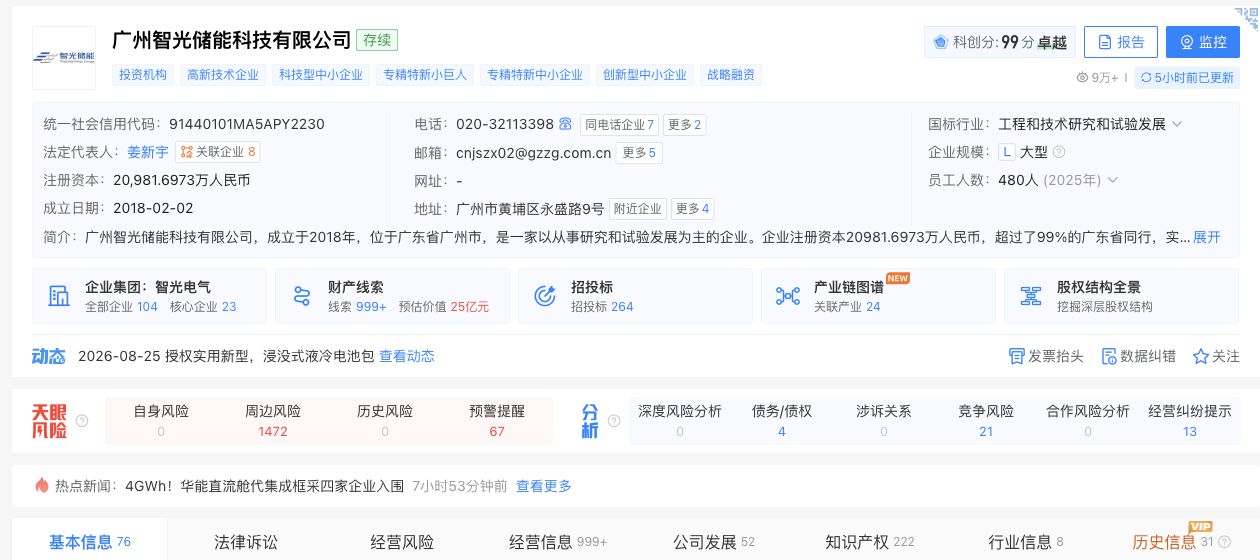Click 发票抬头 invoice icon
This screenshot has height=560, width=1260.
point(1017,356)
